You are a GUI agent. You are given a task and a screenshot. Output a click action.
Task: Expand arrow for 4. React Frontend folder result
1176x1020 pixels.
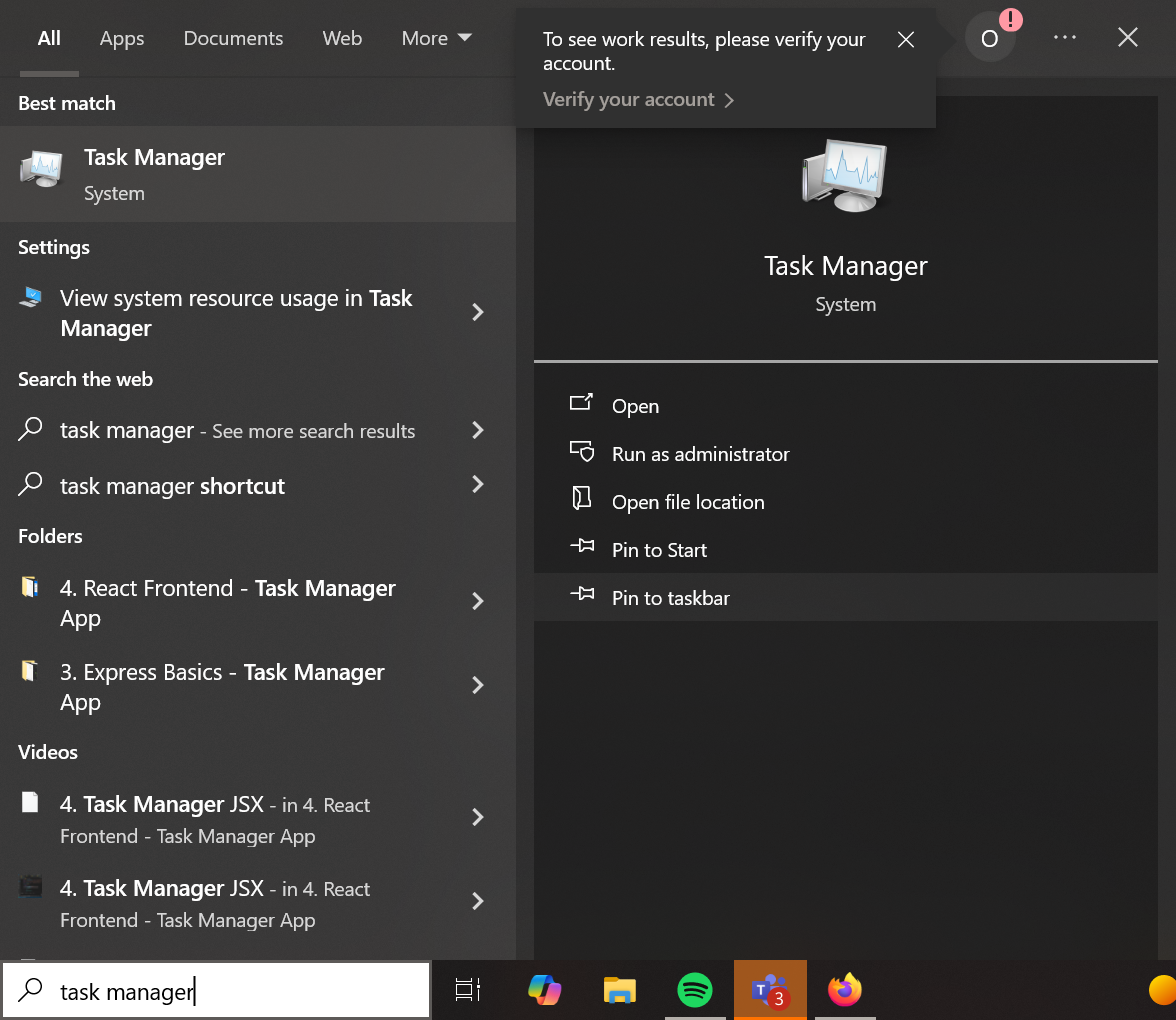(478, 602)
